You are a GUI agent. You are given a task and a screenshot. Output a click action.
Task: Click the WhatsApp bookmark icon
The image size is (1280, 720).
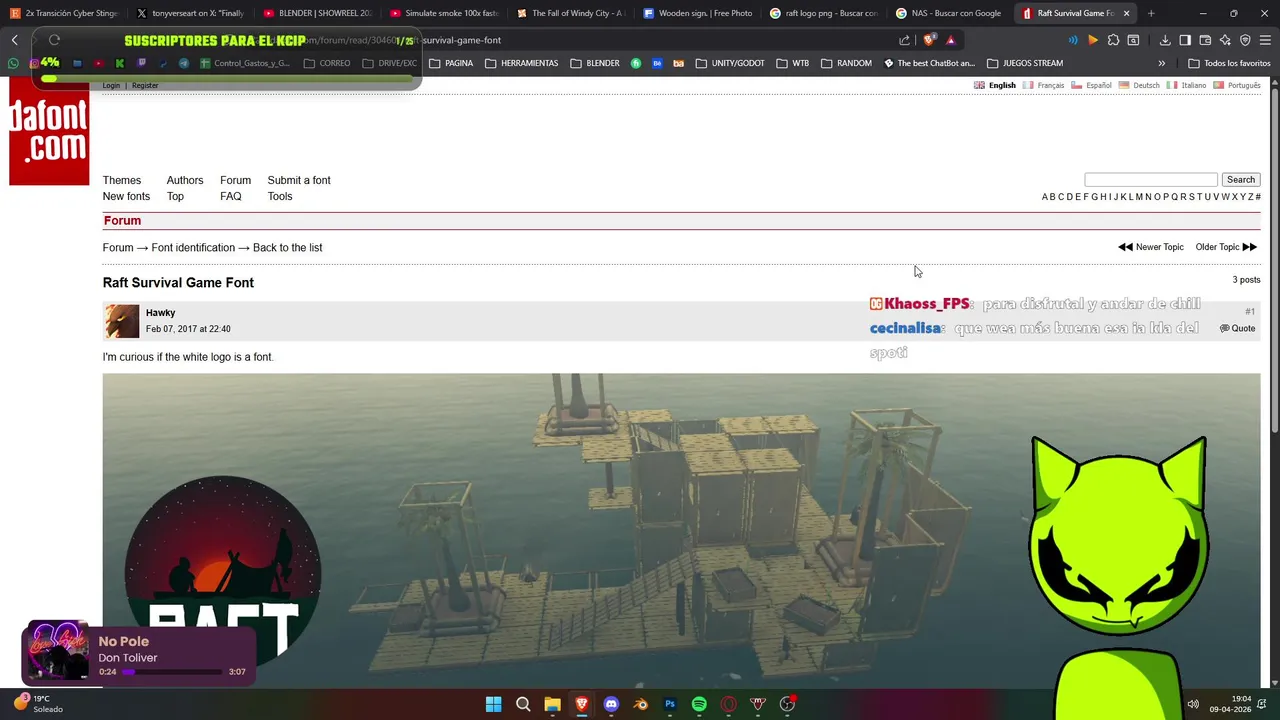click(x=14, y=63)
